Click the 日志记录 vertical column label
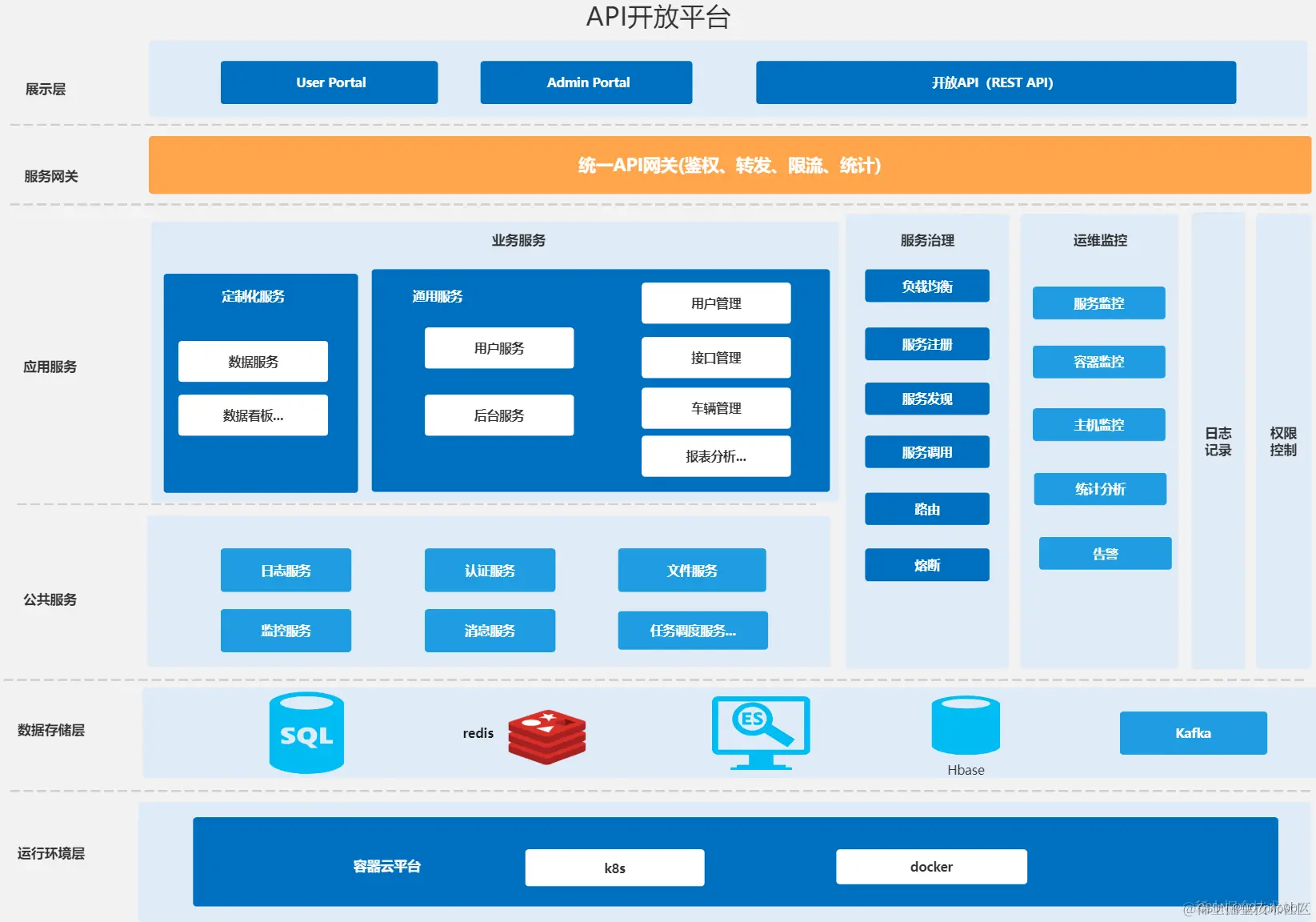This screenshot has height=922, width=1316. coord(1218,442)
